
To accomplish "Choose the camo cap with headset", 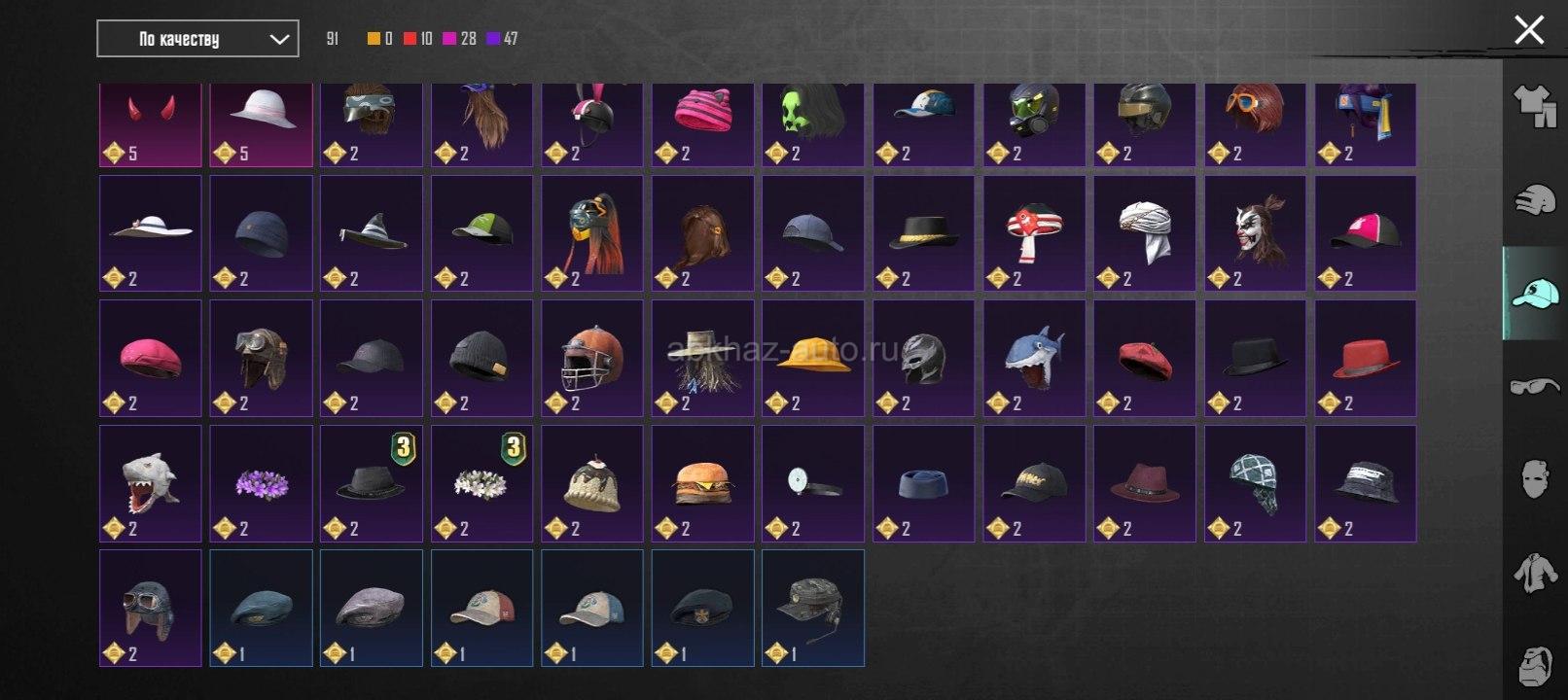I will (x=813, y=608).
